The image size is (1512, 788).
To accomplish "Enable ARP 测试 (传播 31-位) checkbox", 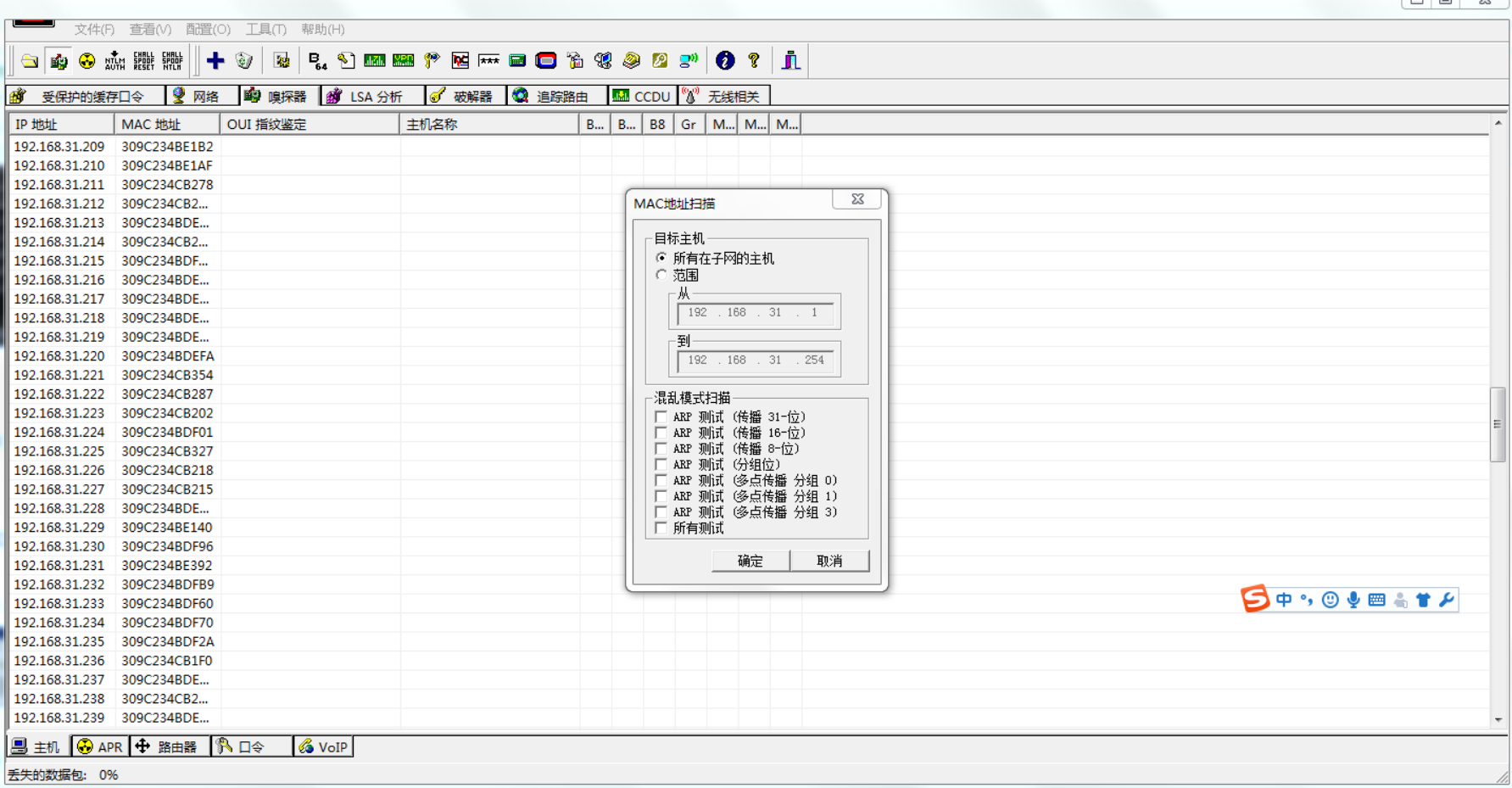I will click(x=661, y=416).
